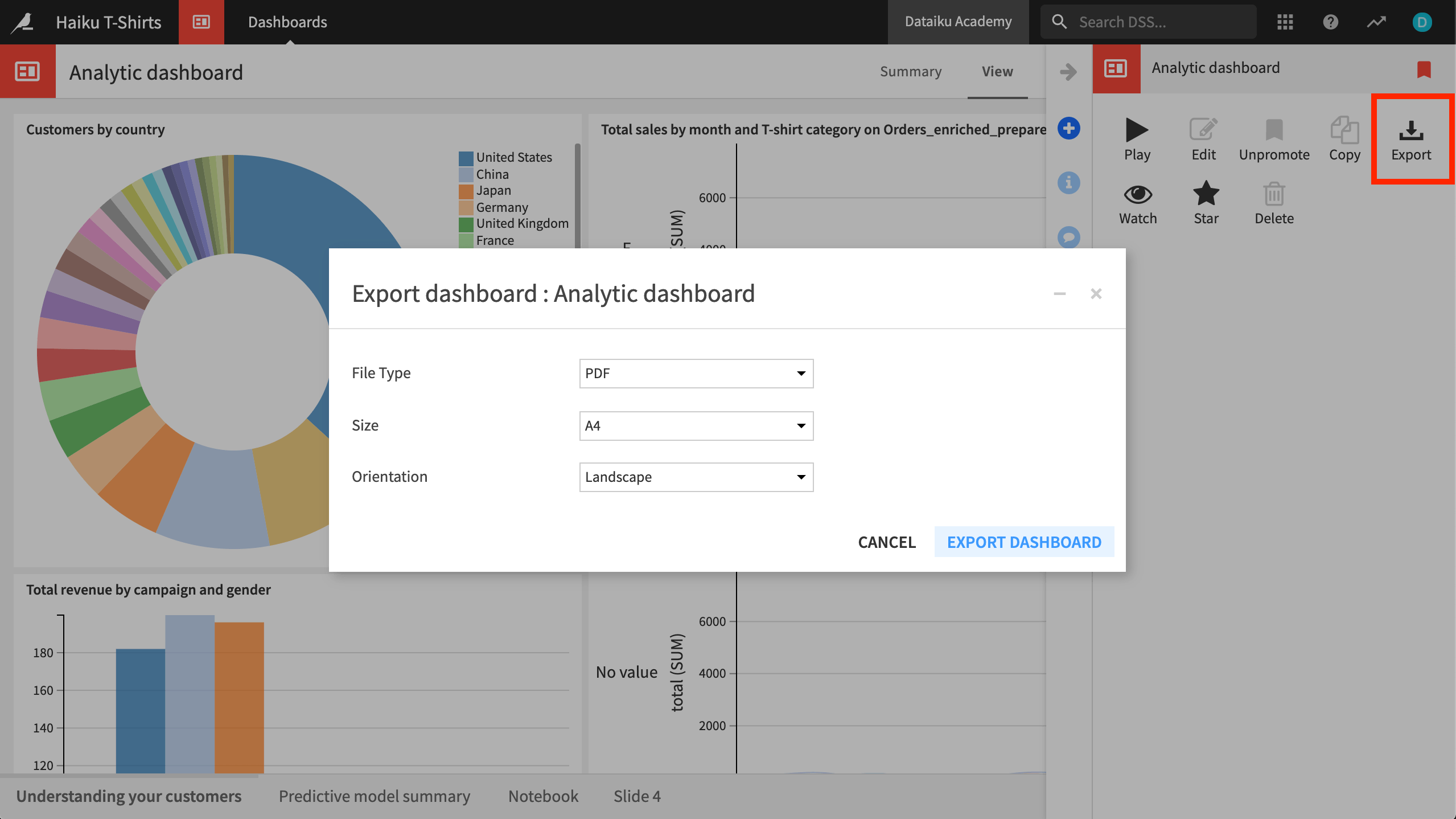Click the add tile plus button

coord(1067,129)
